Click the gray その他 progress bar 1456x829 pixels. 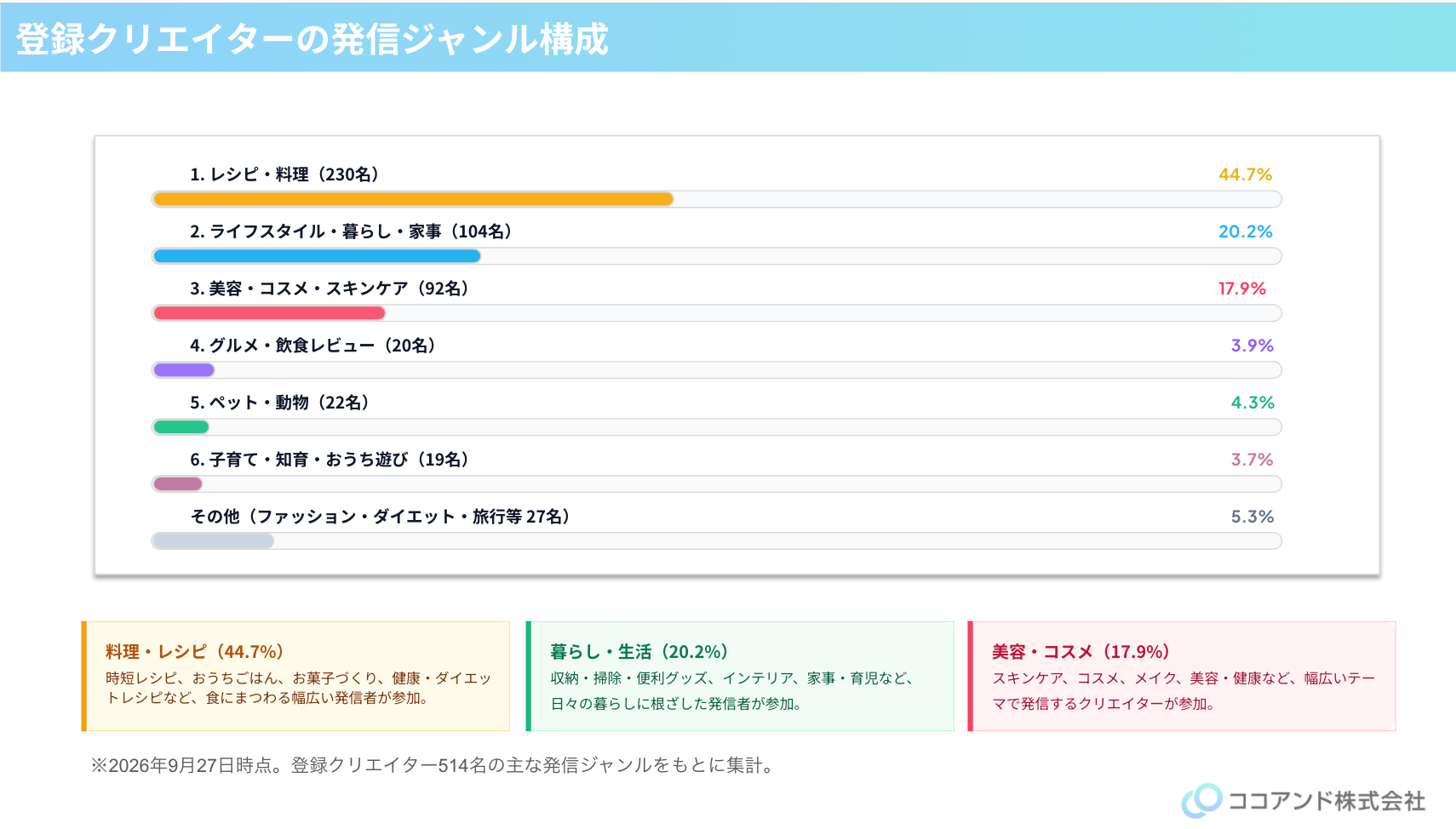tap(213, 541)
